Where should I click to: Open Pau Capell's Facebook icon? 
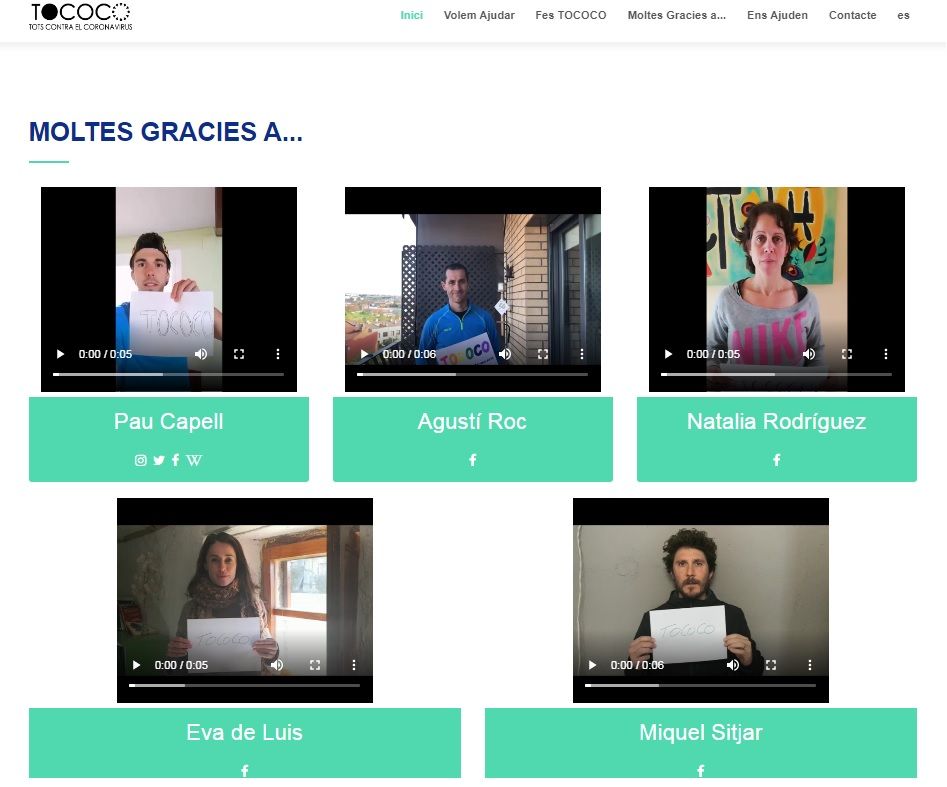176,460
